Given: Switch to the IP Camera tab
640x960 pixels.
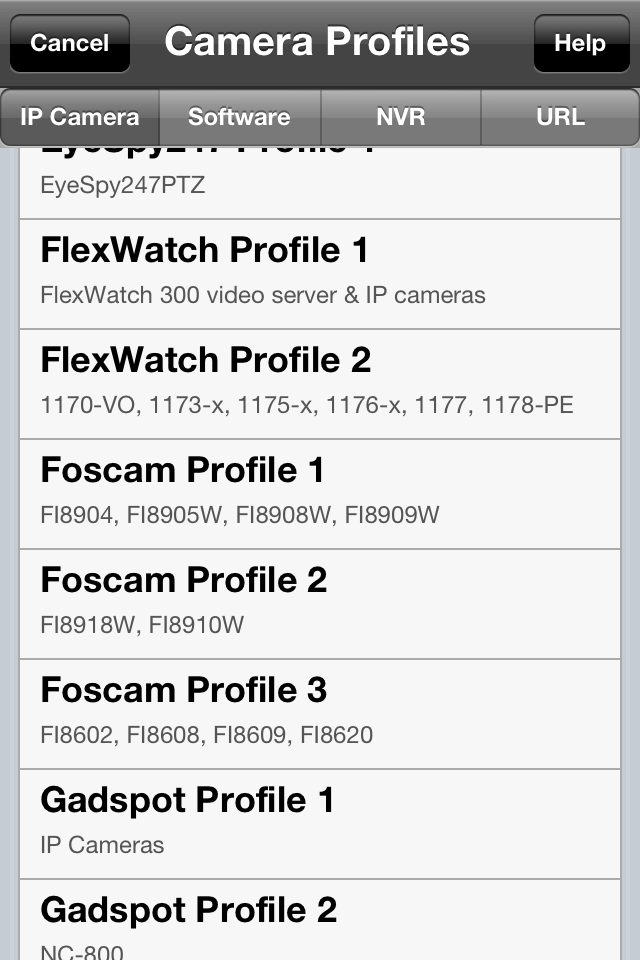Looking at the screenshot, I should coord(80,117).
